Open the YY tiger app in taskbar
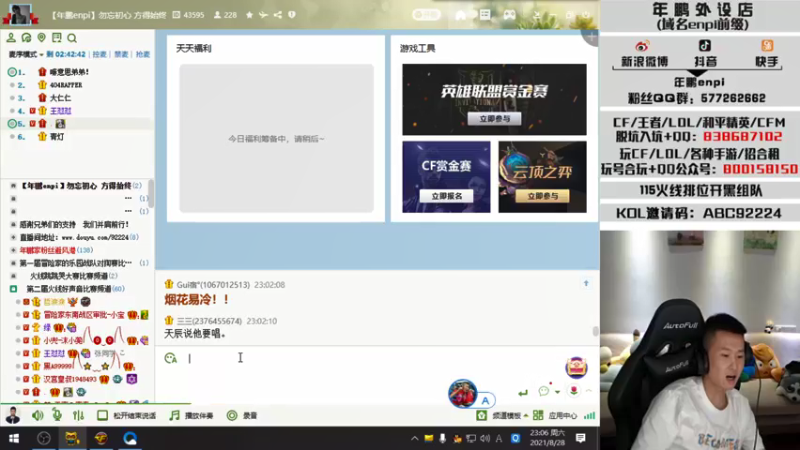800x450 pixels. click(x=72, y=438)
